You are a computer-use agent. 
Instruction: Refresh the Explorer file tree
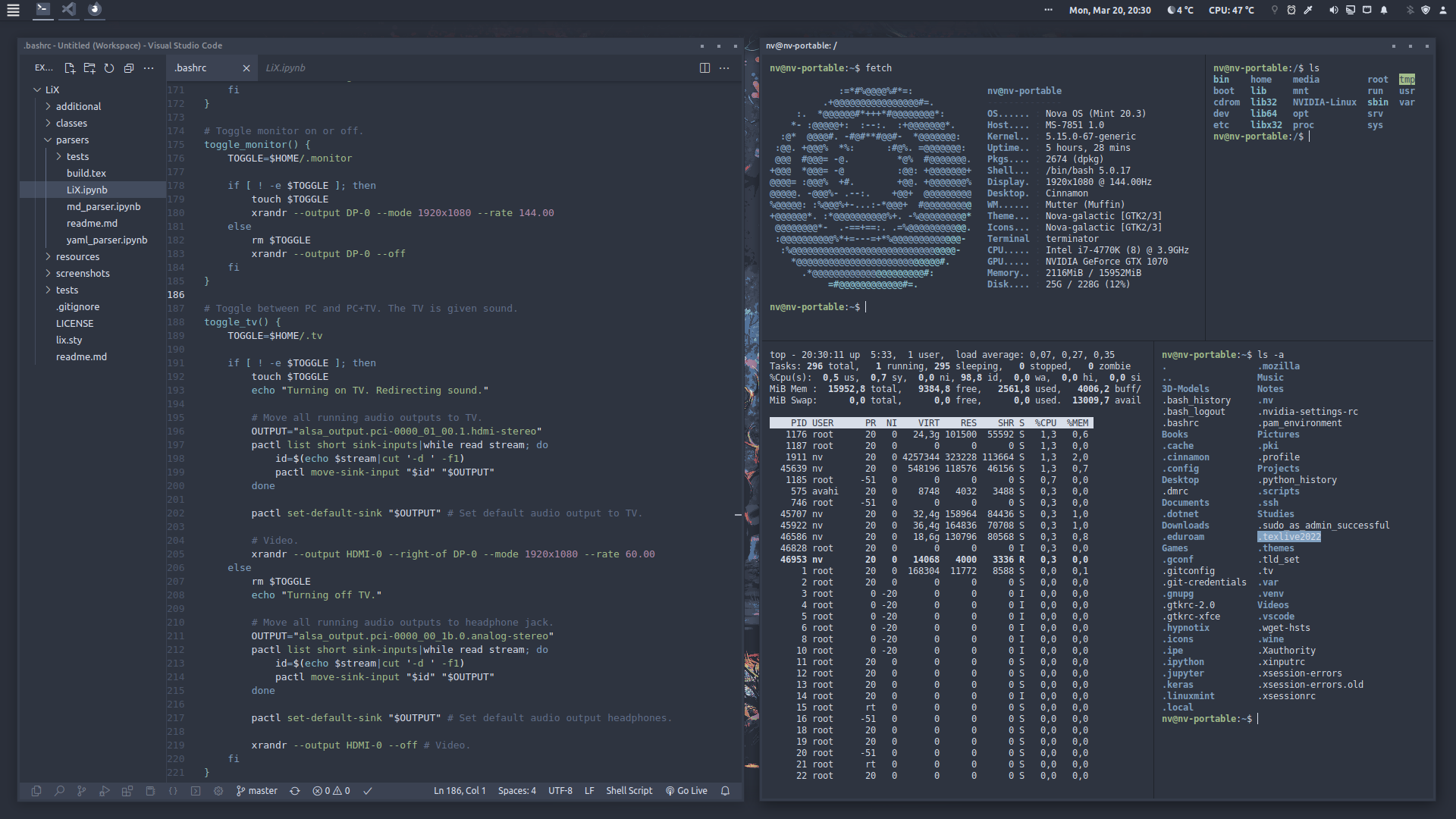(x=109, y=68)
